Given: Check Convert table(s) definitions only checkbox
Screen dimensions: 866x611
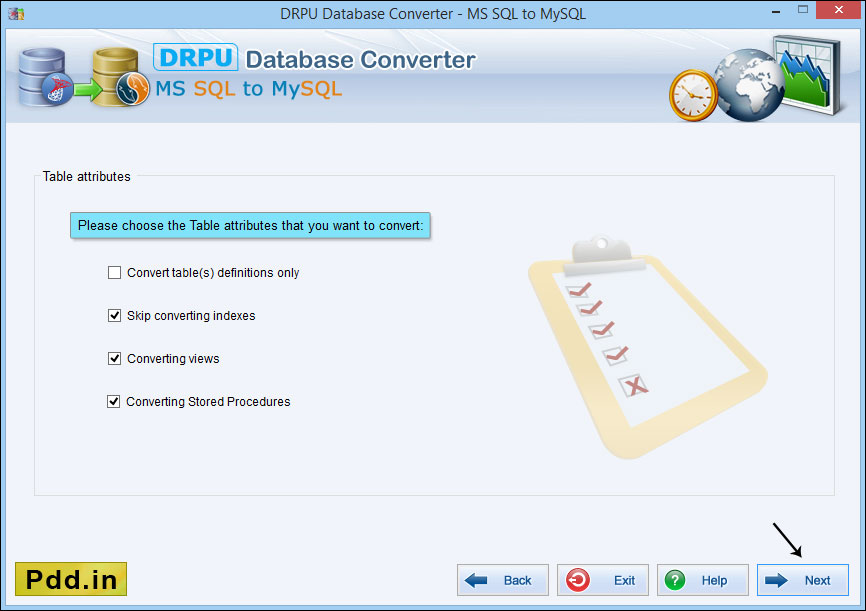Looking at the screenshot, I should (114, 273).
